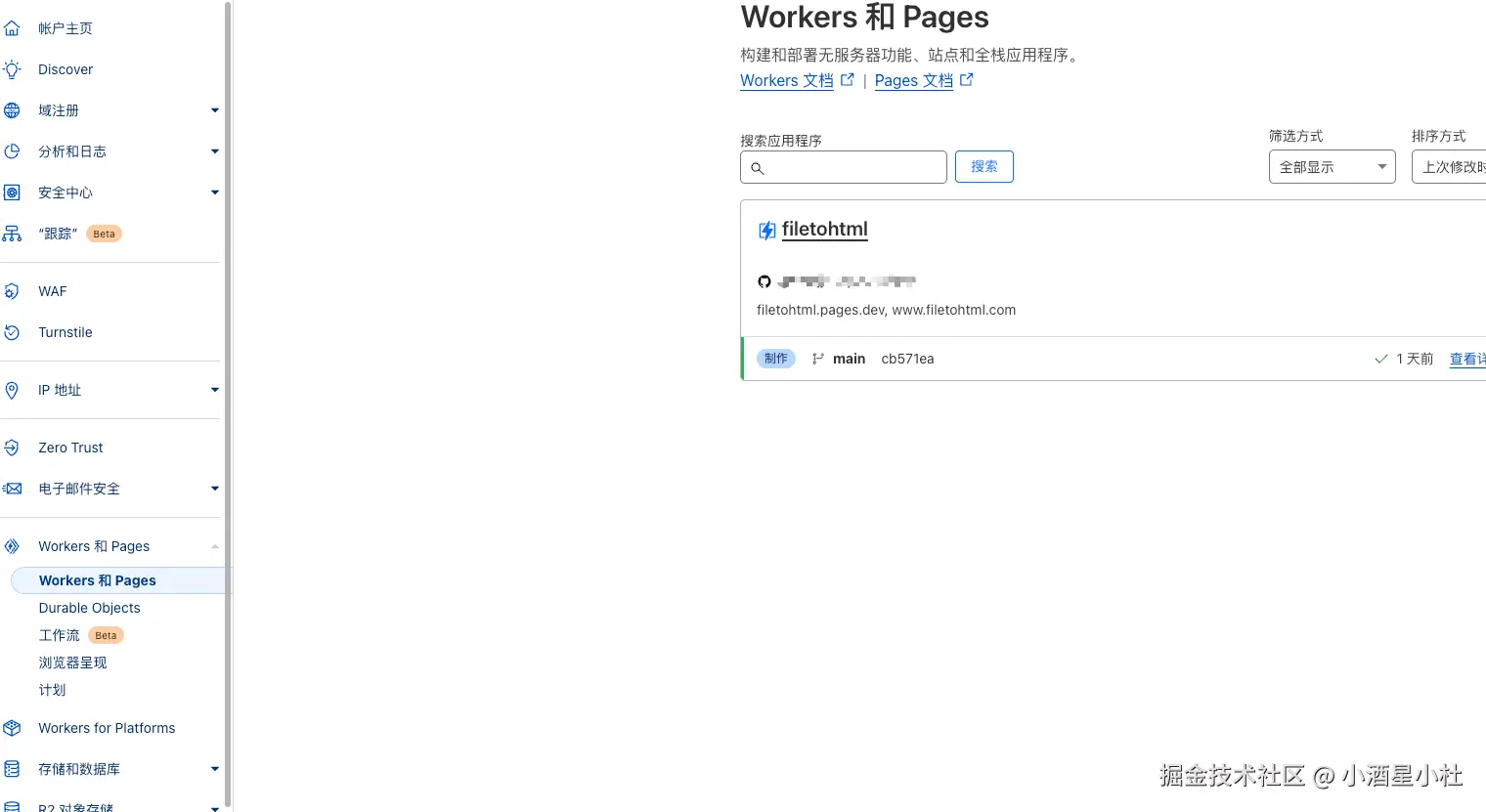Image resolution: width=1486 pixels, height=812 pixels.
Task: Expand the 电子邮件安全 menu arrow
Action: click(x=215, y=489)
